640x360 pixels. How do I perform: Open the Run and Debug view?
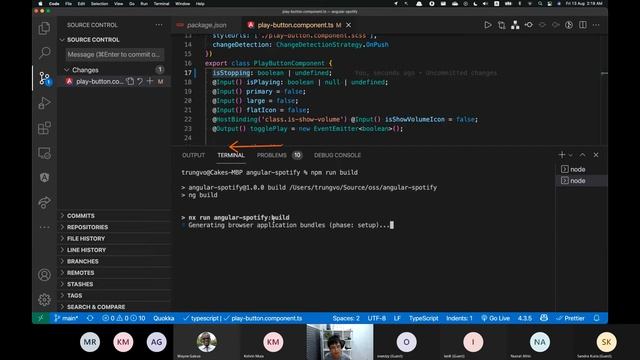click(44, 103)
